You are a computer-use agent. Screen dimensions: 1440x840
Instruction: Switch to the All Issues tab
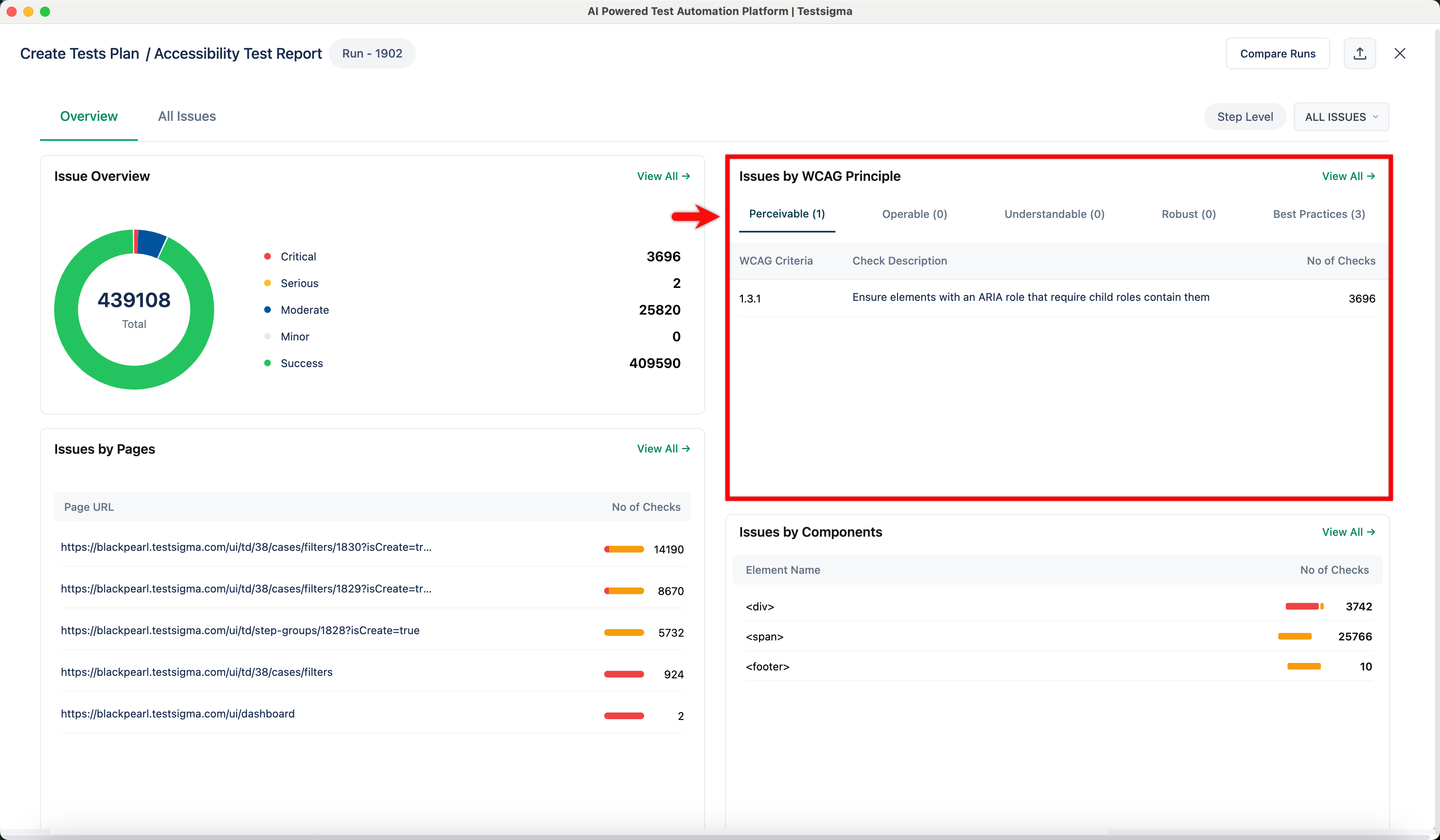[187, 117]
